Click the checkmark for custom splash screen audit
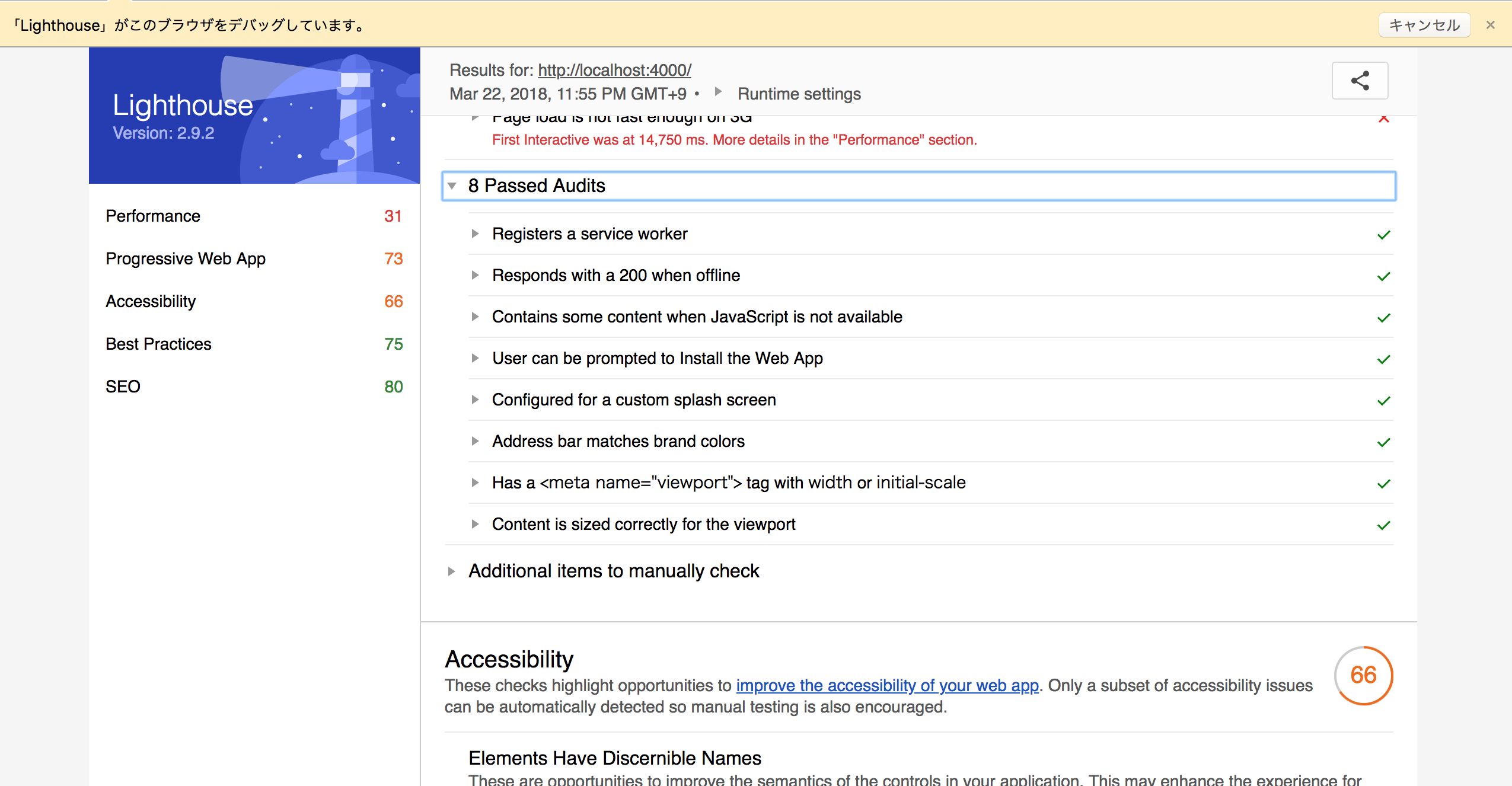Image resolution: width=1512 pixels, height=786 pixels. [x=1385, y=400]
